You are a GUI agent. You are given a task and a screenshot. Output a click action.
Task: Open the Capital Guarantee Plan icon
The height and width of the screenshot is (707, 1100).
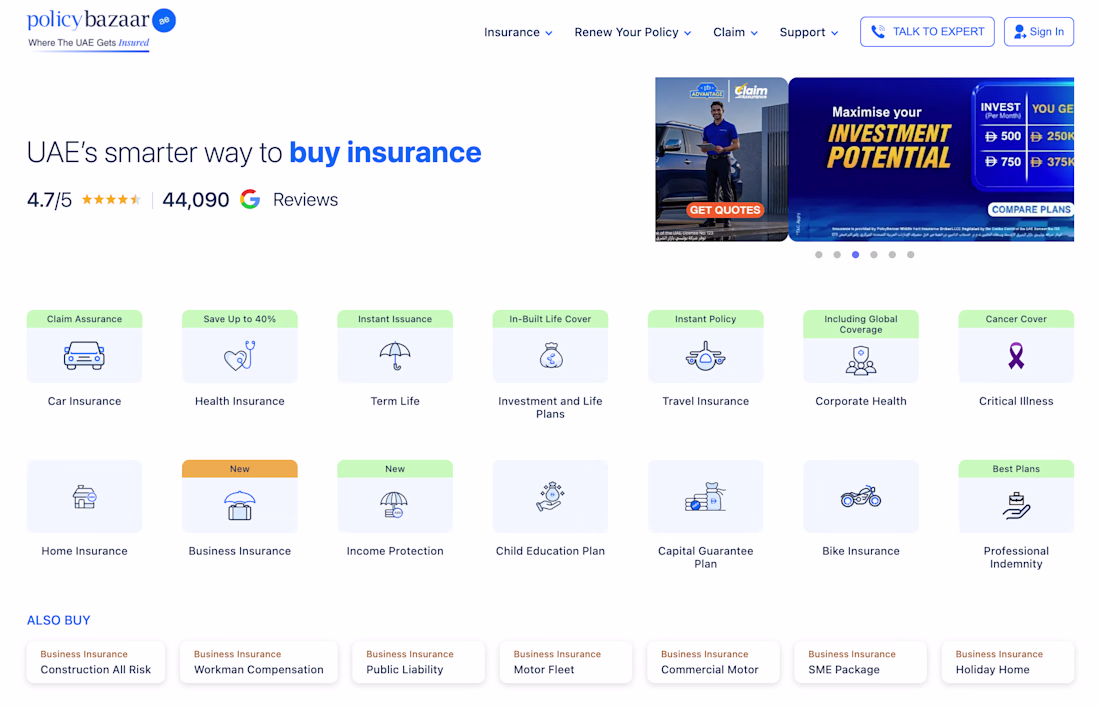(706, 497)
